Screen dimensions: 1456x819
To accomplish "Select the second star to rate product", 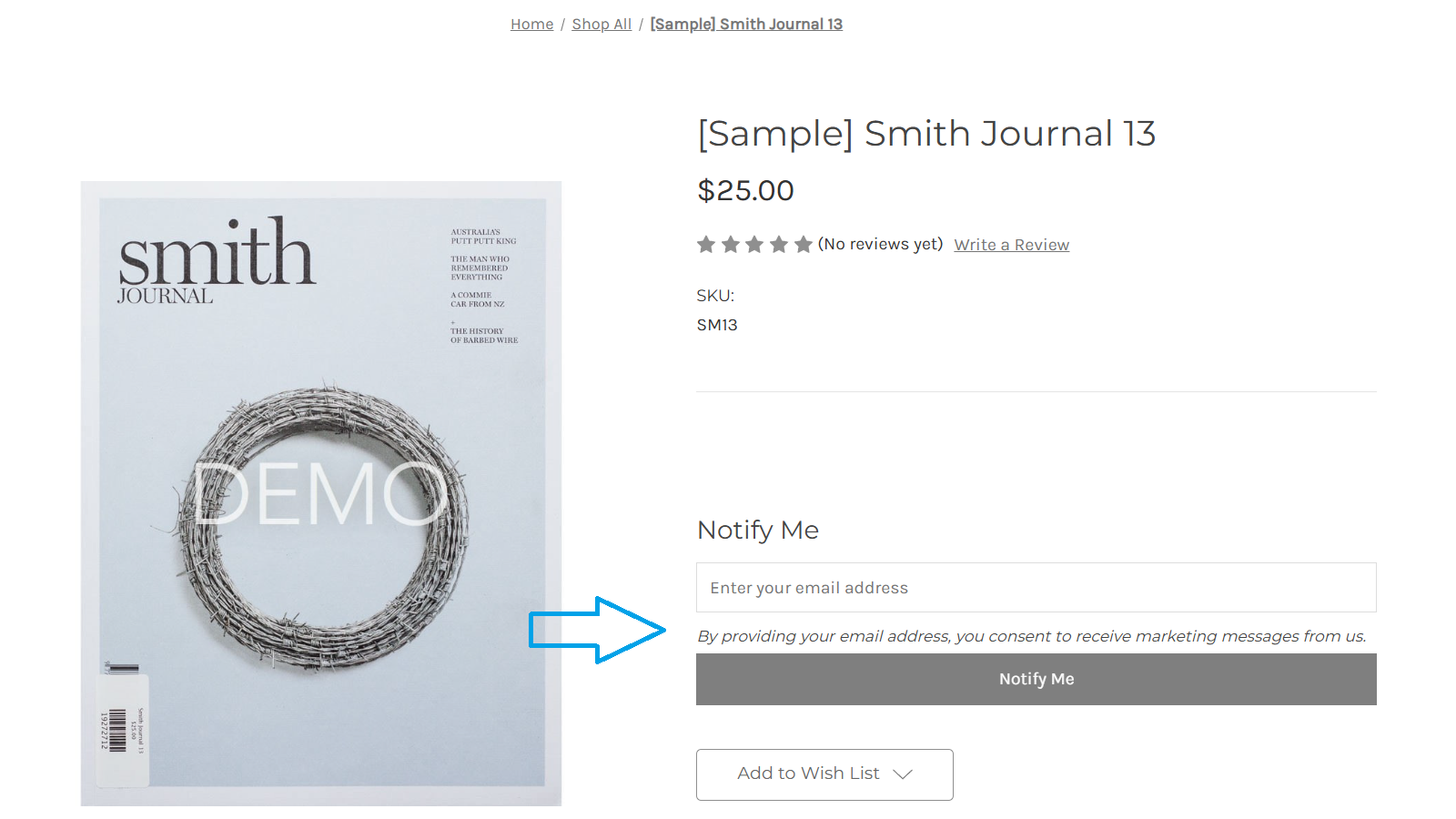I will pyautogui.click(x=731, y=244).
